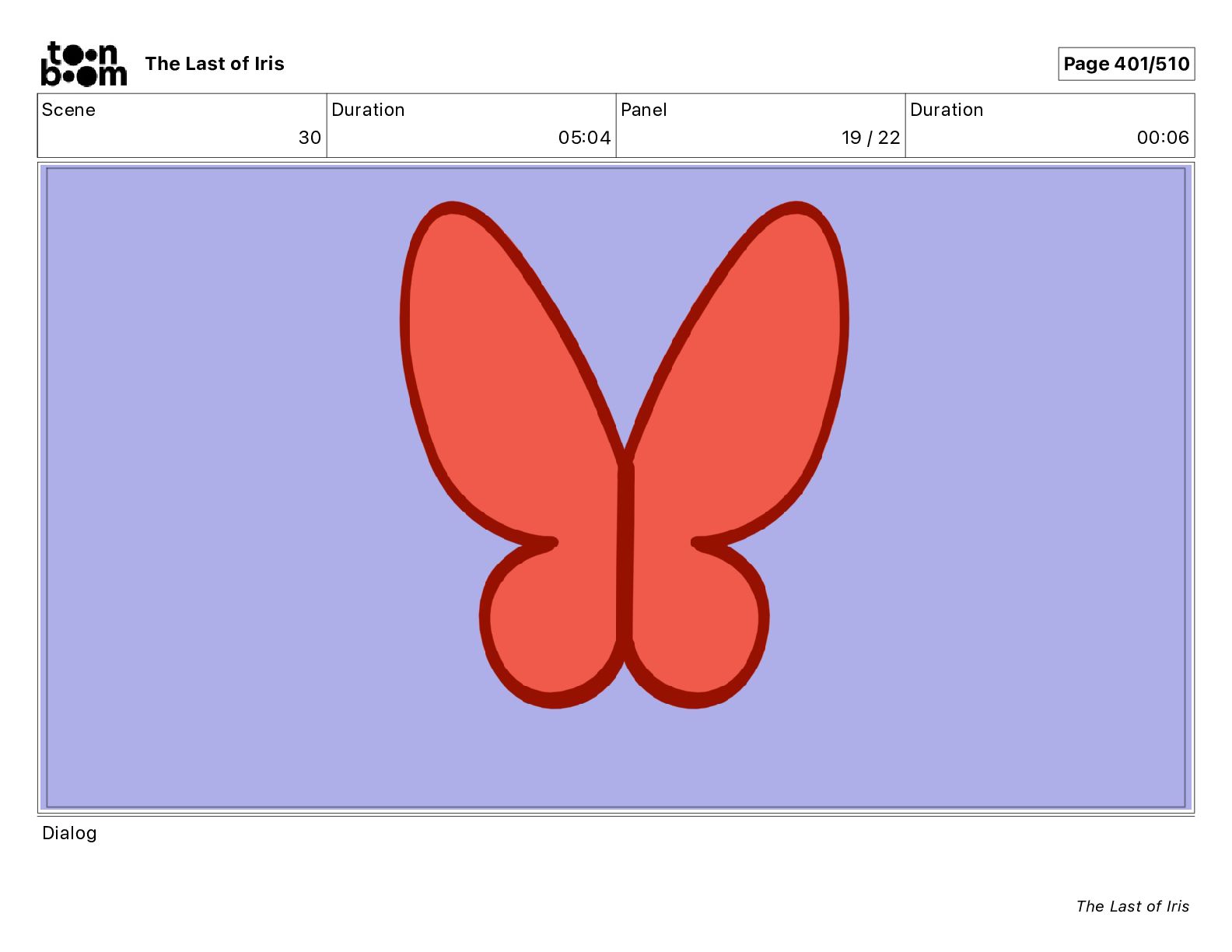The height and width of the screenshot is (952, 1232).
Task: Click the 'Duration' label beside Scene
Action: (368, 110)
